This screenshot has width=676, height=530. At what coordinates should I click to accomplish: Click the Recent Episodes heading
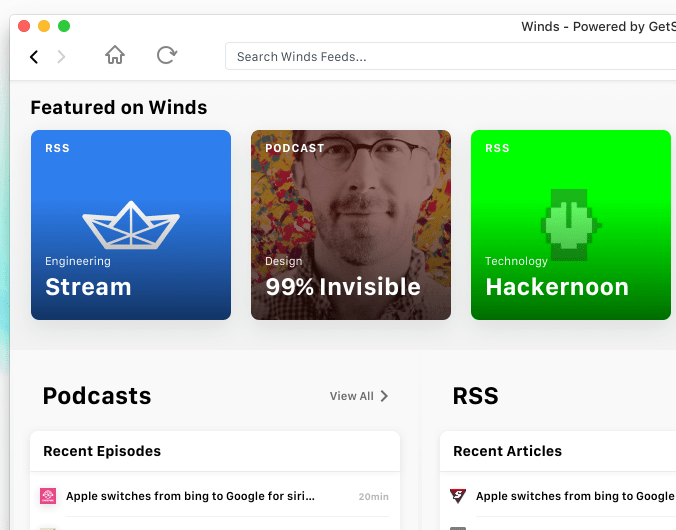102,451
